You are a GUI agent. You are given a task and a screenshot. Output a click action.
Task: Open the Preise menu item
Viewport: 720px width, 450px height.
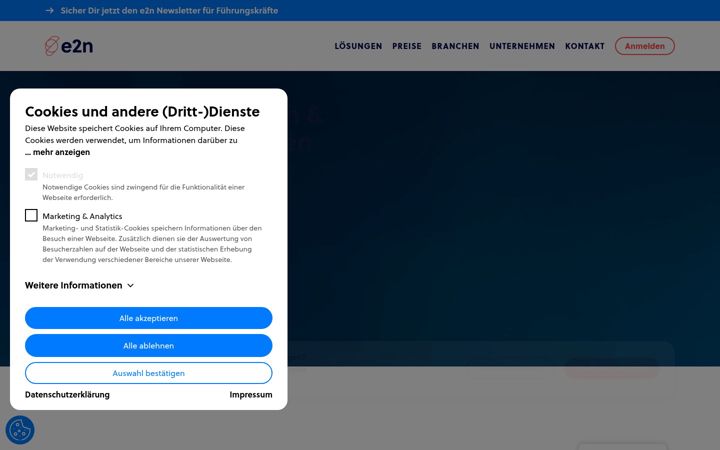click(x=407, y=46)
